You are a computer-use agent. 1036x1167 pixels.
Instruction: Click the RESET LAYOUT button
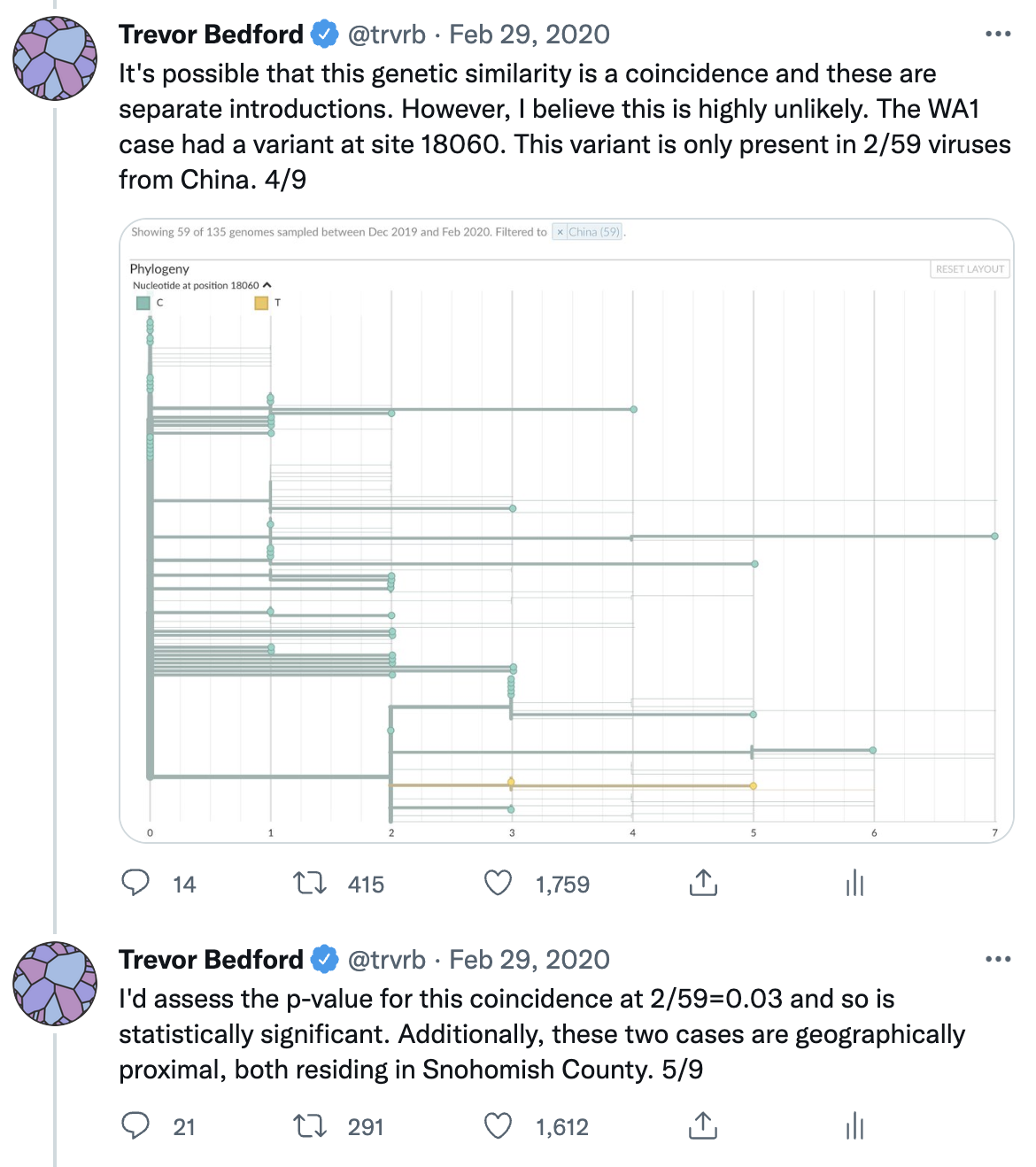point(970,269)
